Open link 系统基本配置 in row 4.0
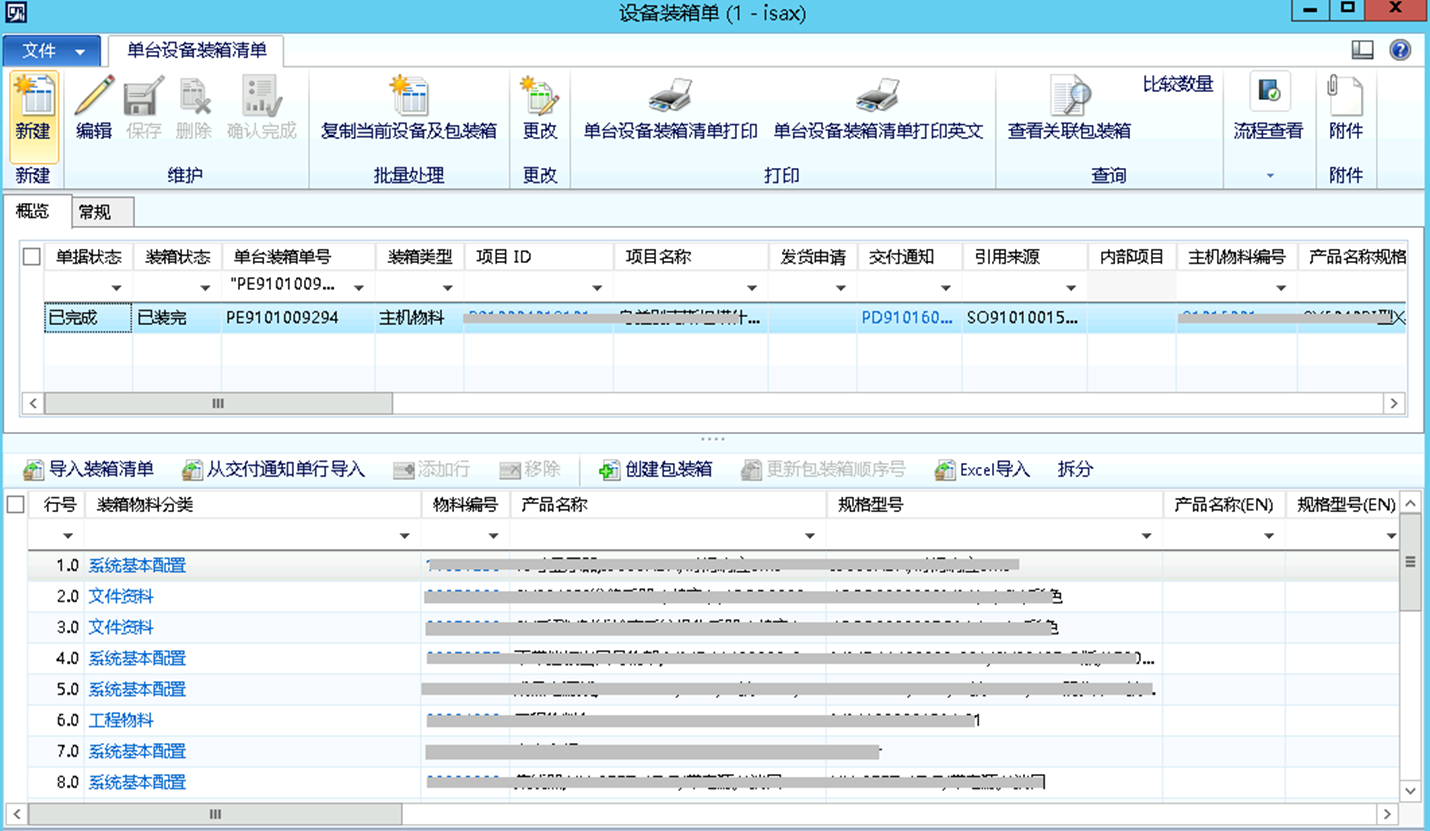Screen dimensions: 1430x831 pyautogui.click(x=137, y=659)
